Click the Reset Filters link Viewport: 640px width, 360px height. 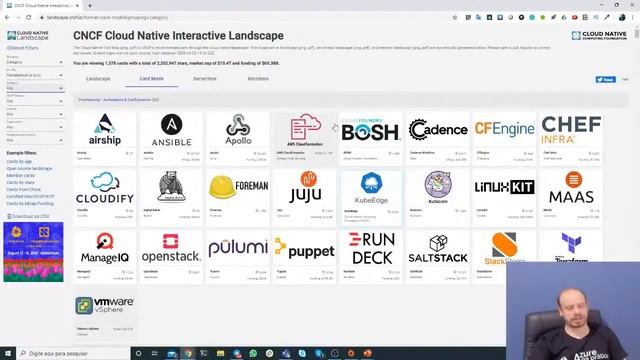[x=22, y=48]
